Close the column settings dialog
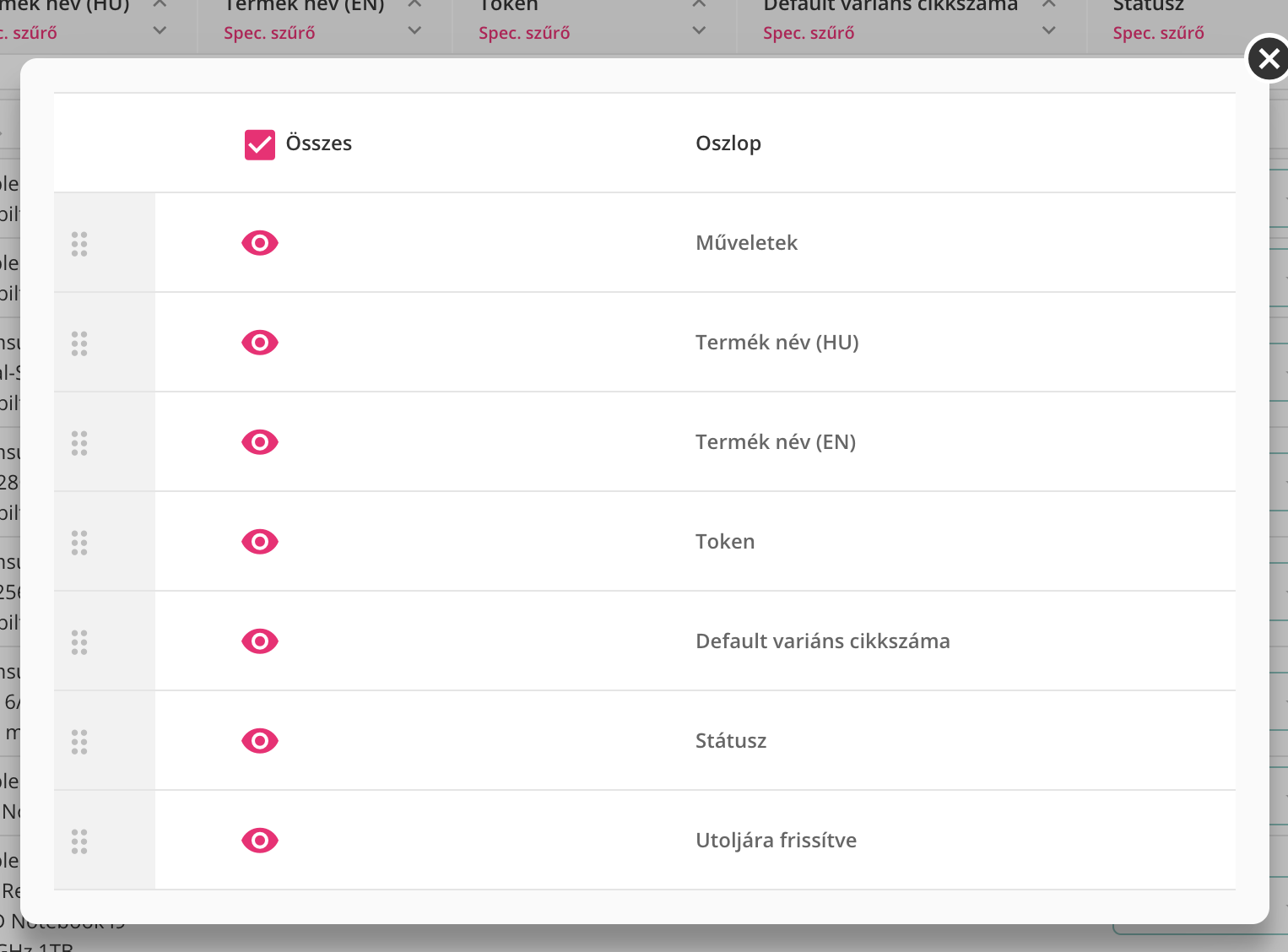 point(1268,58)
